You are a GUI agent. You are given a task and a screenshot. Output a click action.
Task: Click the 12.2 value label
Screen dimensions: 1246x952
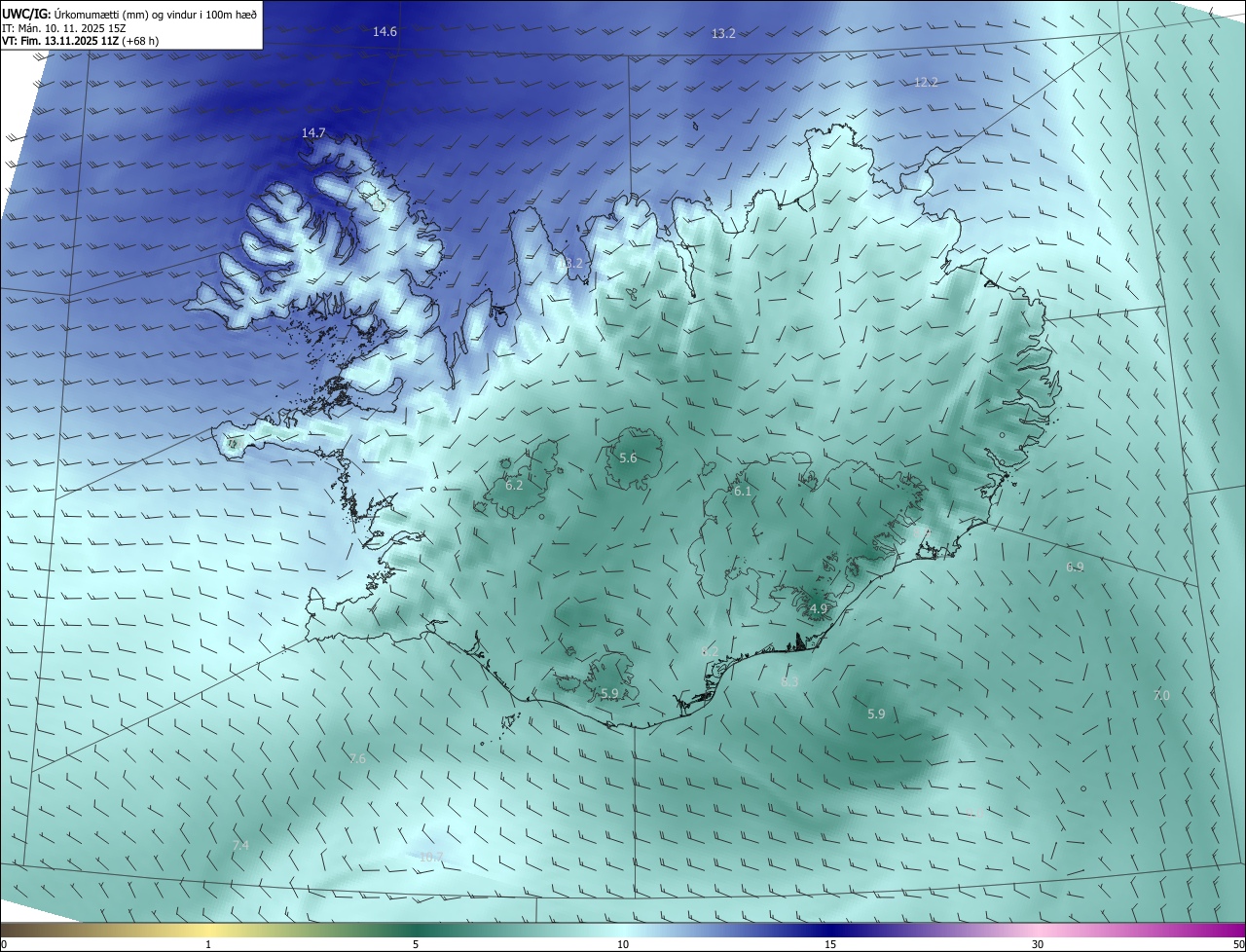(926, 83)
